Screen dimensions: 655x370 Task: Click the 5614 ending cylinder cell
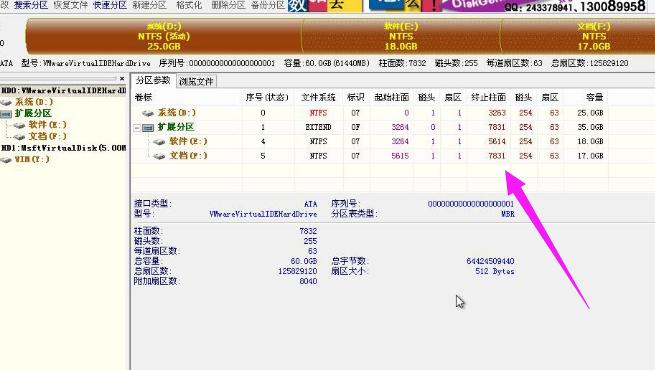point(497,142)
